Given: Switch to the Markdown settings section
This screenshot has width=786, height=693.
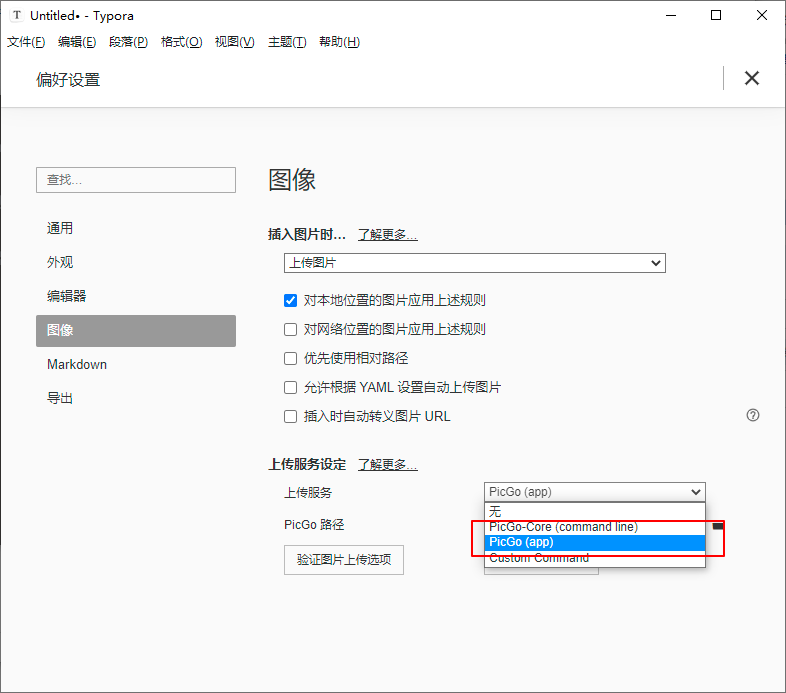Looking at the screenshot, I should (77, 364).
